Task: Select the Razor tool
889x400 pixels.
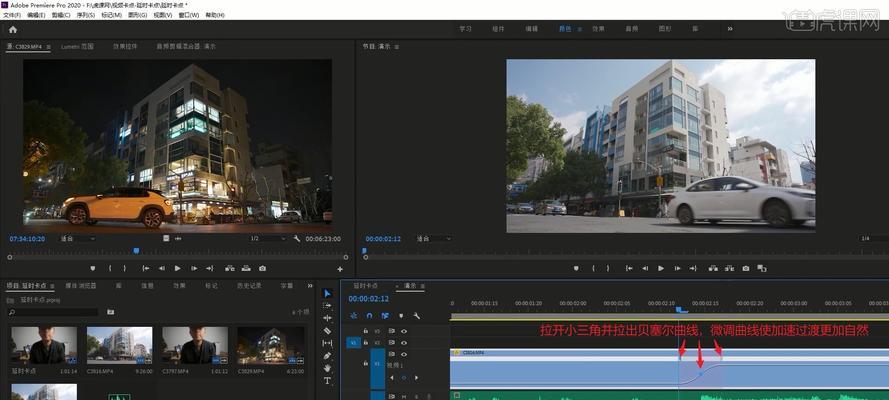Action: [x=327, y=330]
